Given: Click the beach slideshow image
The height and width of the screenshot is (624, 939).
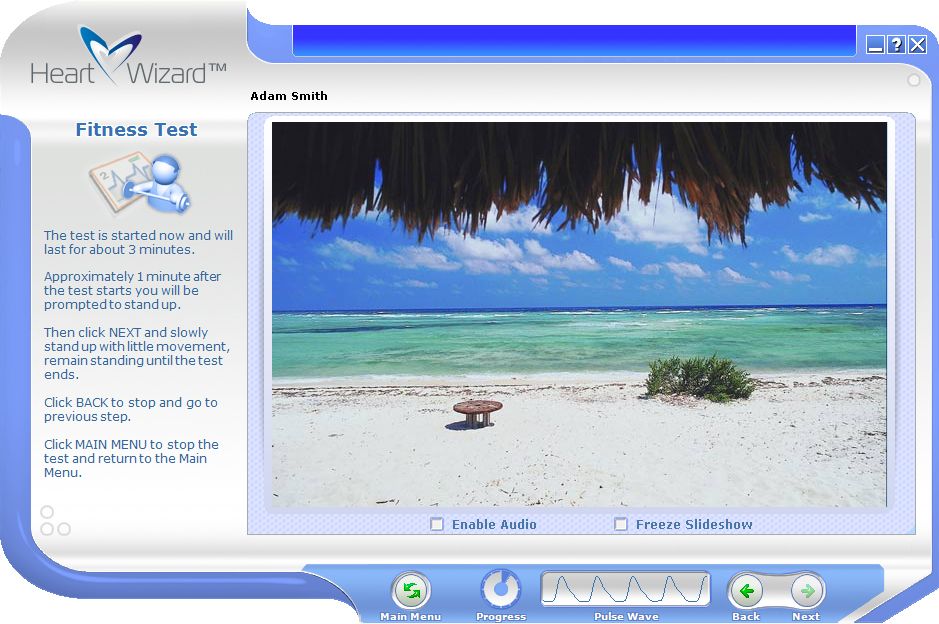Looking at the screenshot, I should 579,314.
